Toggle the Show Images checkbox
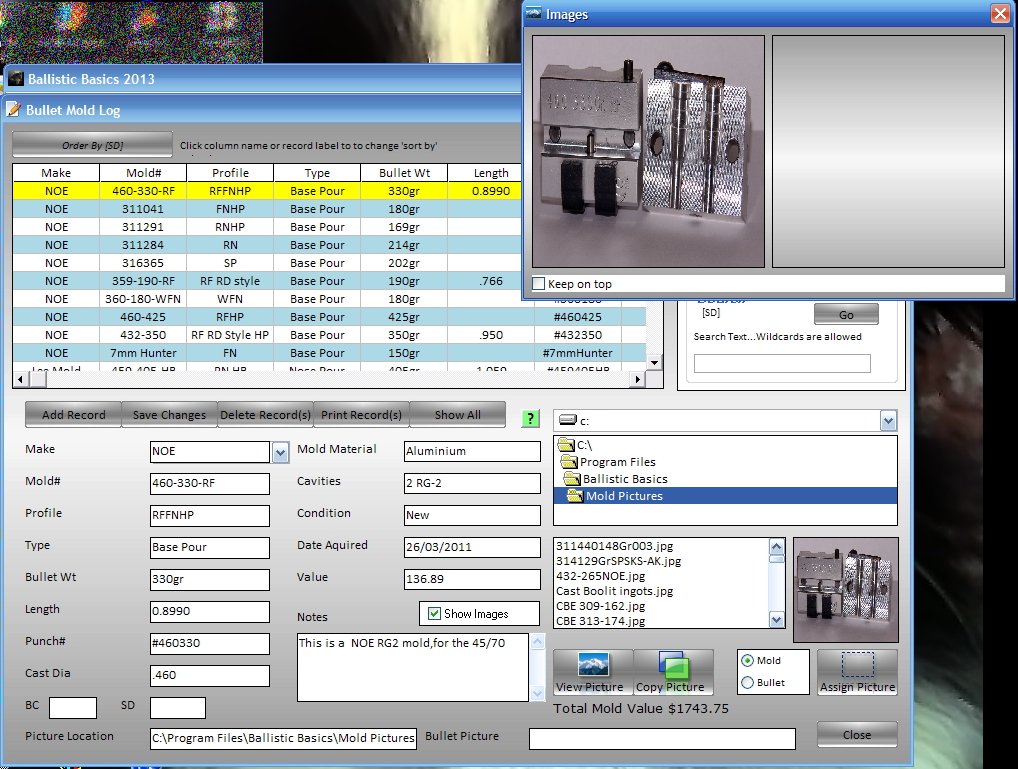 tap(434, 613)
